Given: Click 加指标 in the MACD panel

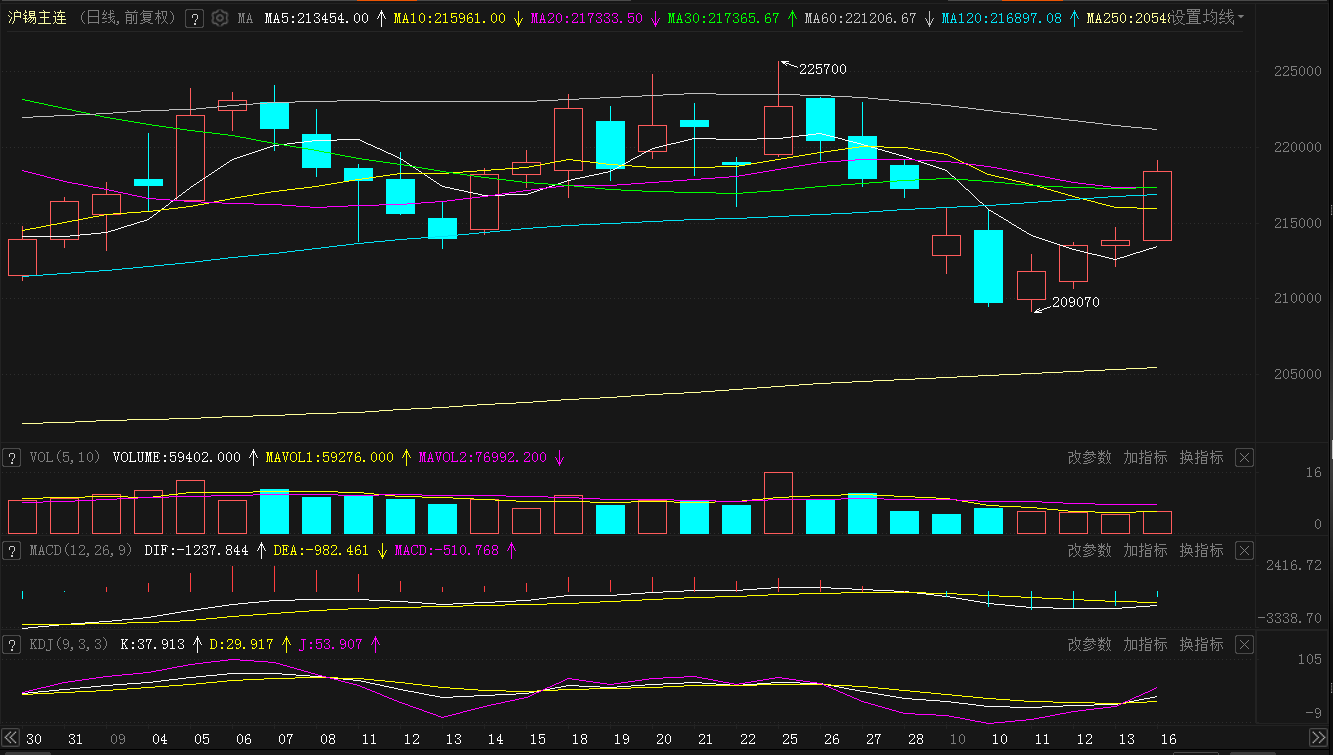Looking at the screenshot, I should (x=1145, y=550).
